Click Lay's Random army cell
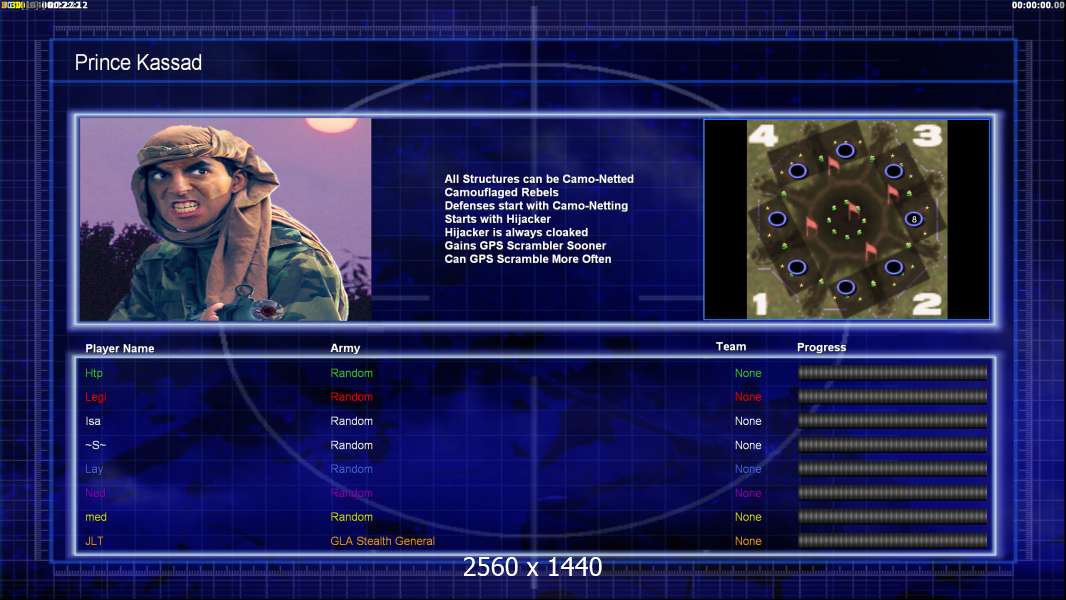 (351, 469)
